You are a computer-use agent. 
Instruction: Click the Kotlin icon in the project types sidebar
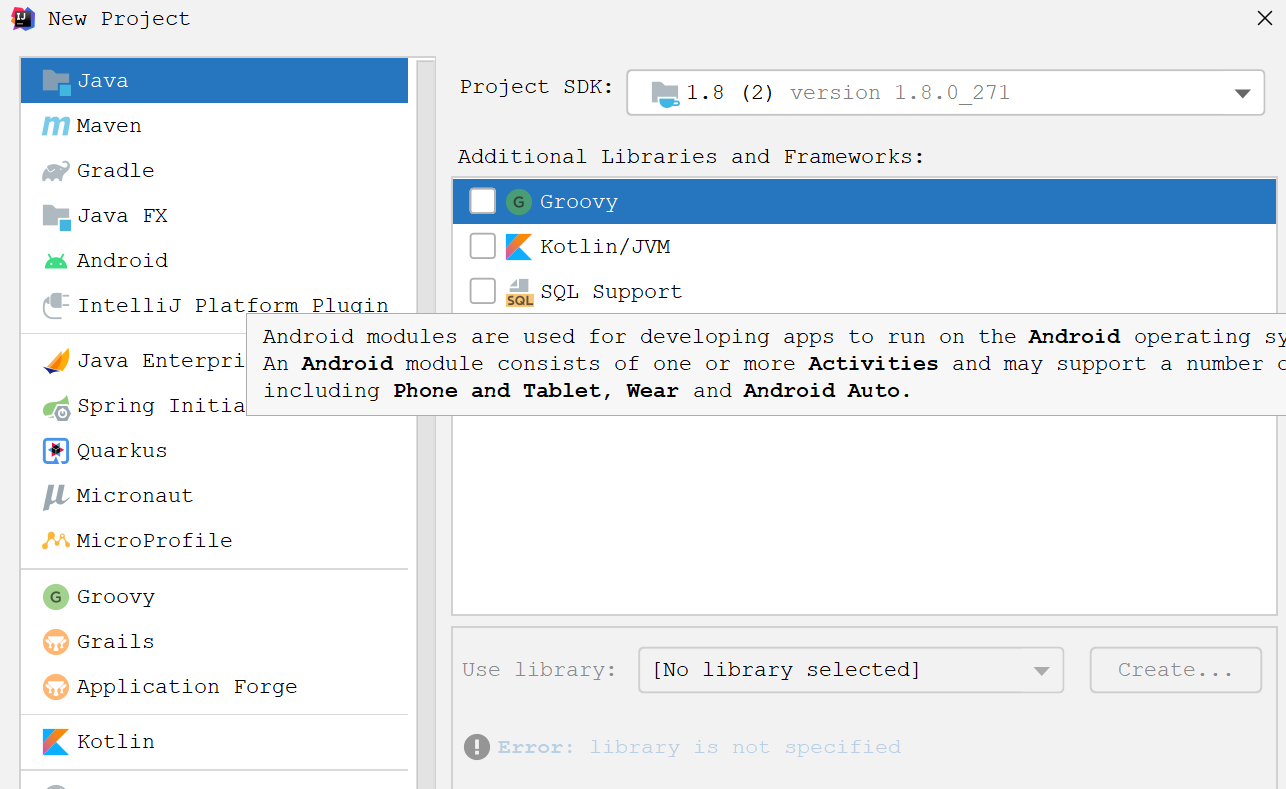[x=56, y=742]
